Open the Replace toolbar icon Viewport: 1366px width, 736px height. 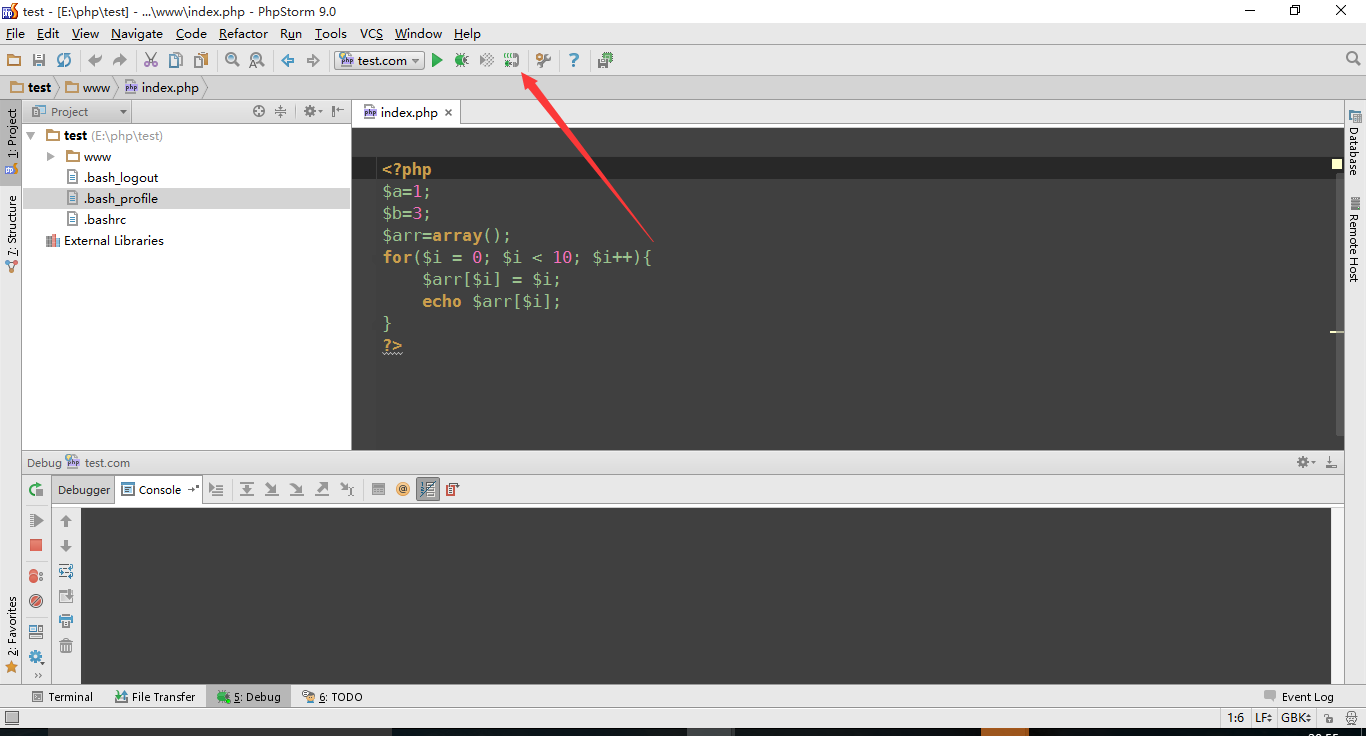(x=257, y=61)
